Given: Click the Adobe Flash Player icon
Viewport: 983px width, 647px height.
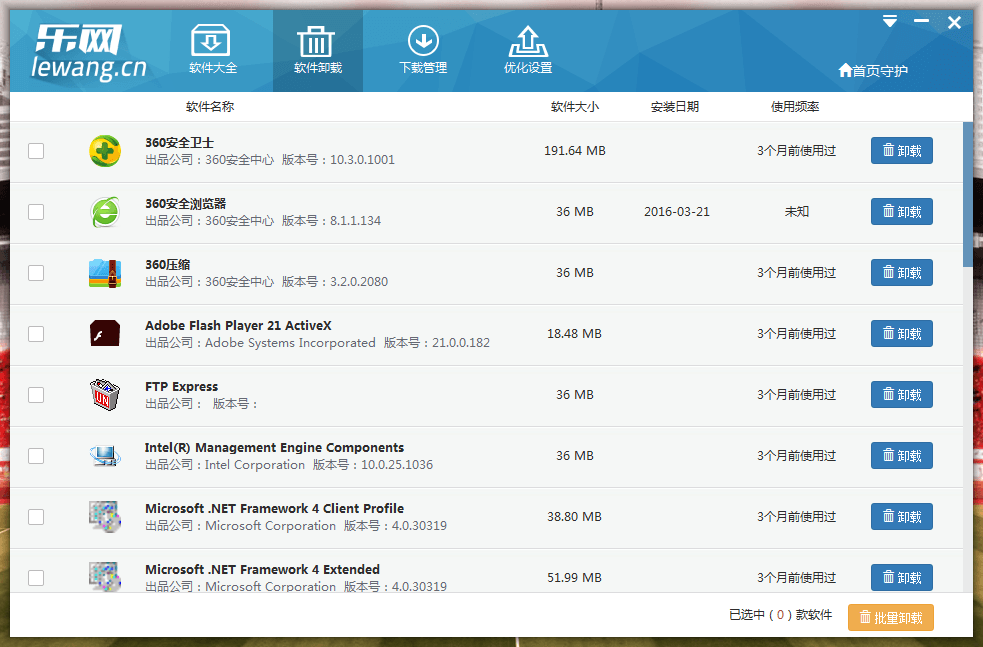Looking at the screenshot, I should point(105,334).
